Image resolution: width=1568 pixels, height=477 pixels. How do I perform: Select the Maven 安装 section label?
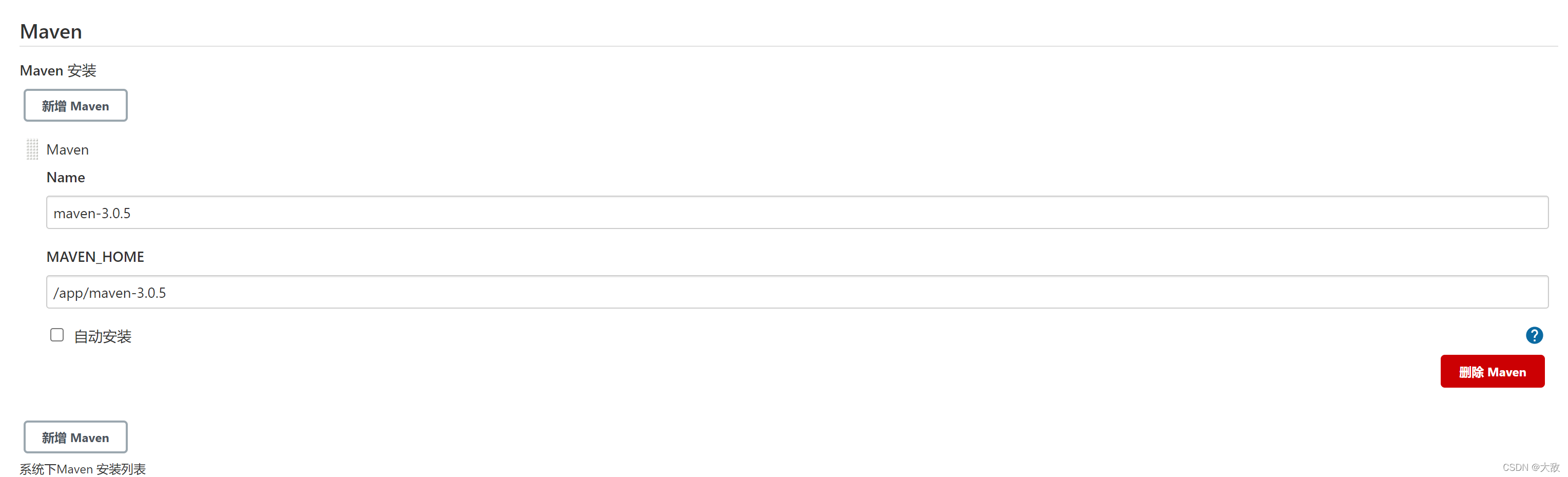(x=57, y=70)
